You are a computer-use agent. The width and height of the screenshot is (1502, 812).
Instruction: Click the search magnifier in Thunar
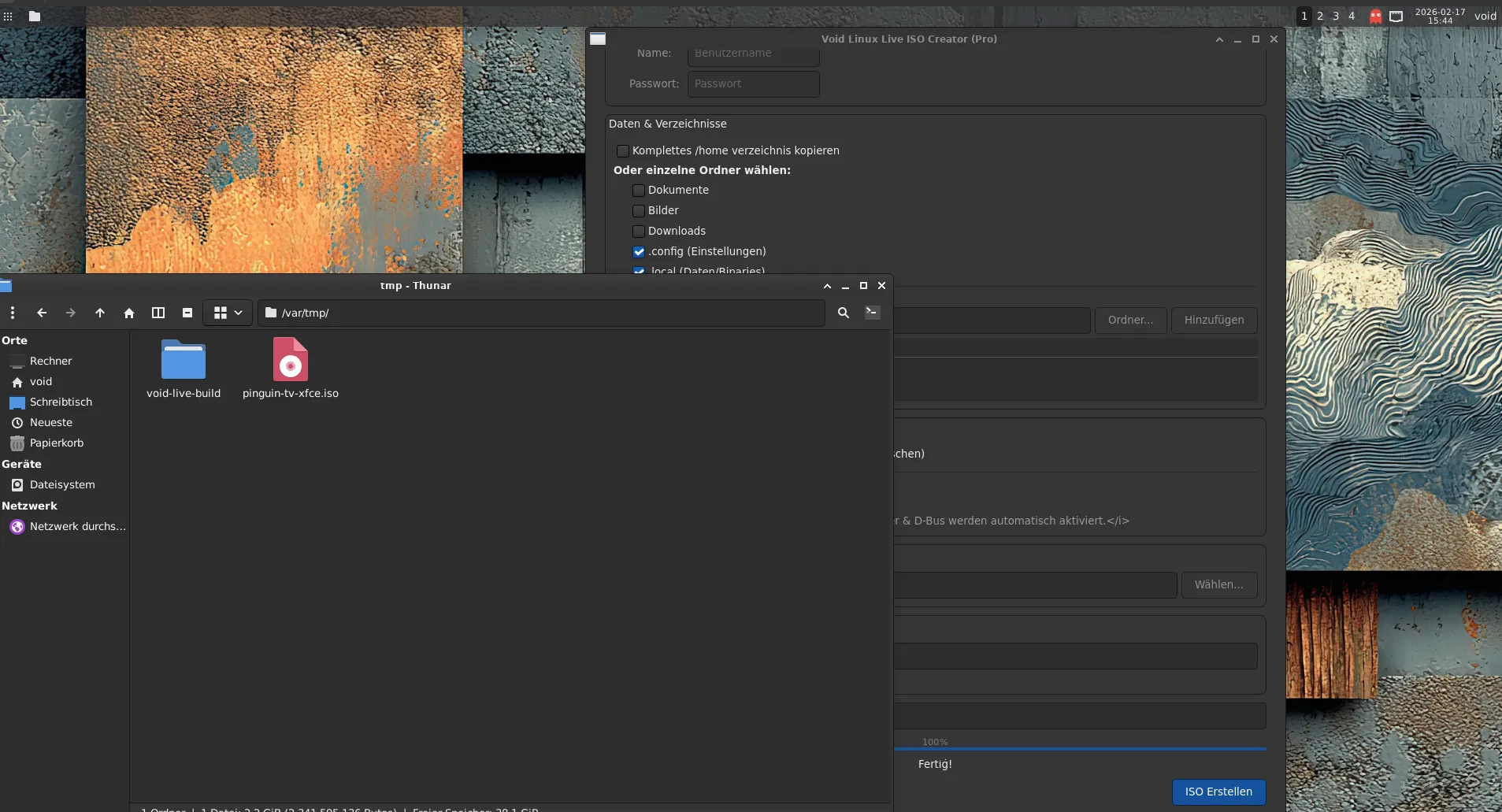844,313
